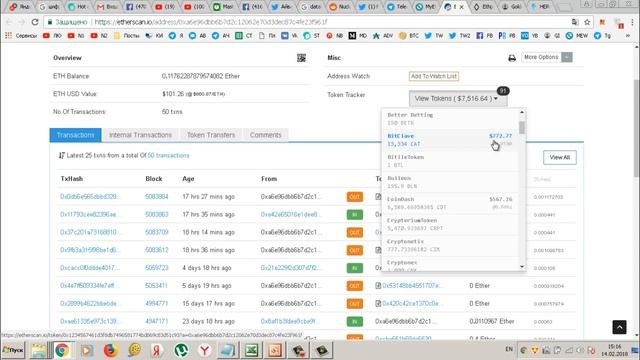
Task: Click the printer icon in the Misc panel
Action: [512, 58]
